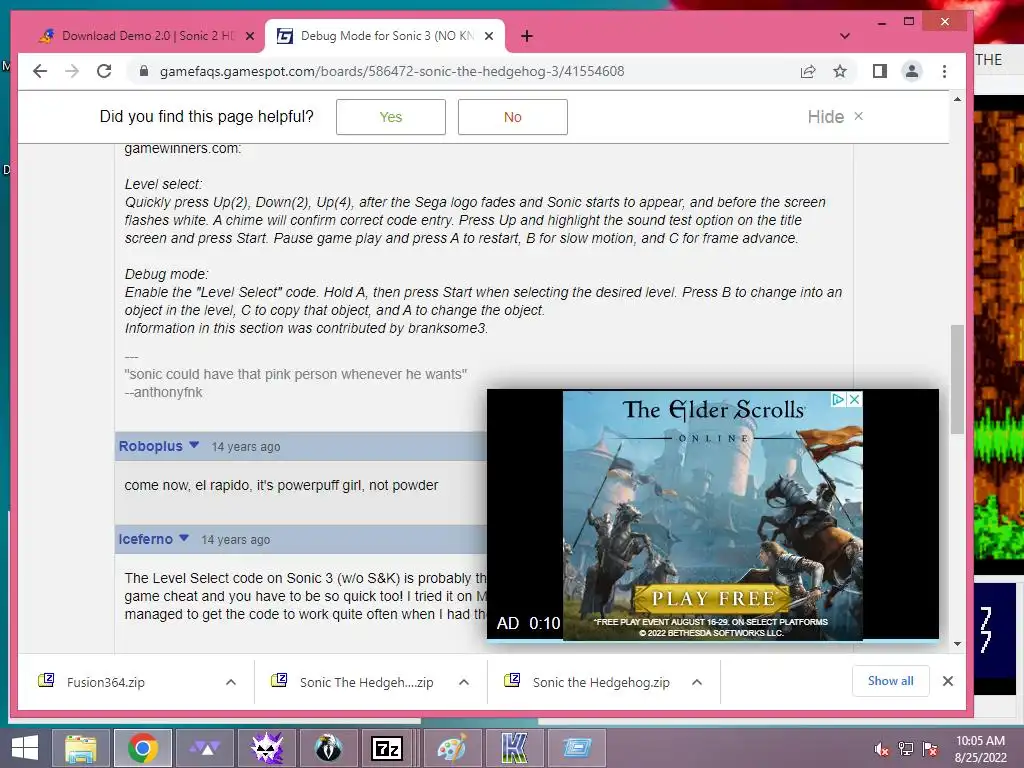1024x768 pixels.
Task: Click the address bar URL
Action: coord(392,71)
